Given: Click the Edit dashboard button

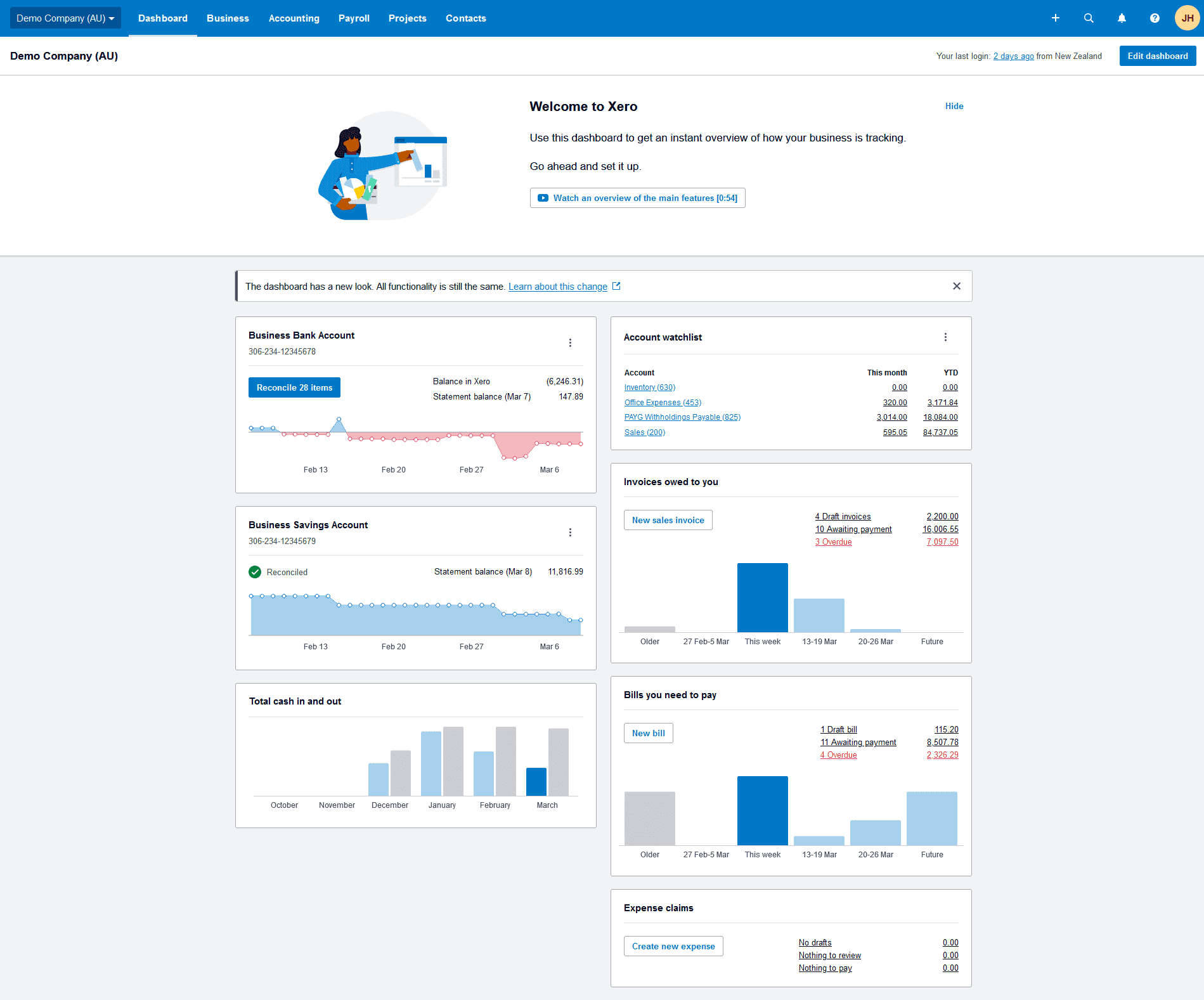Looking at the screenshot, I should click(x=1157, y=56).
